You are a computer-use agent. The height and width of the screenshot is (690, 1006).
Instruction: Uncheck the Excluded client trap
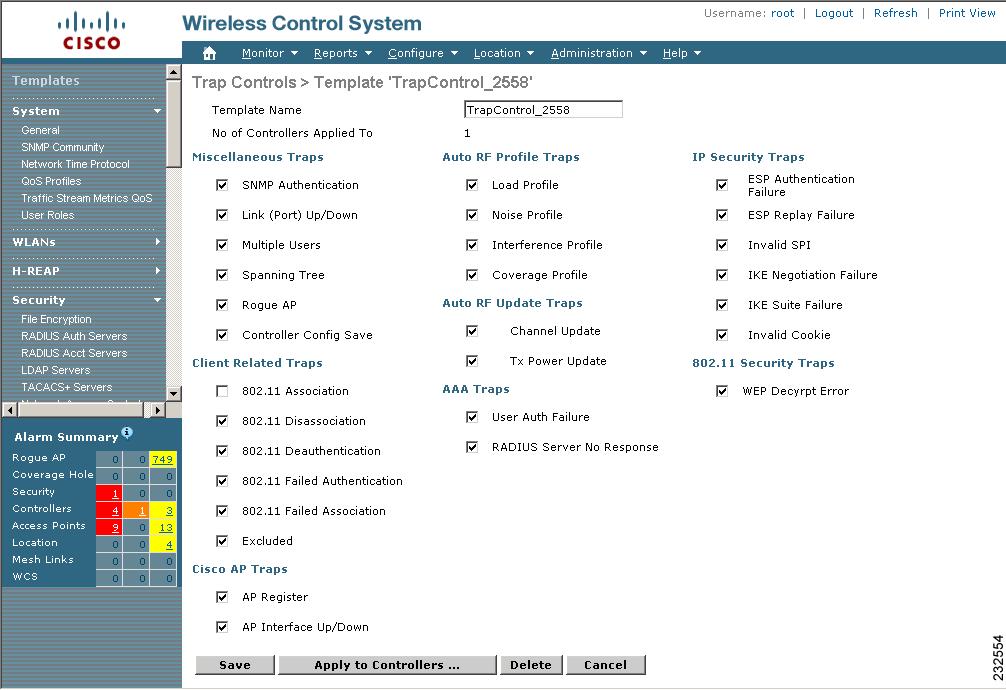[x=222, y=541]
